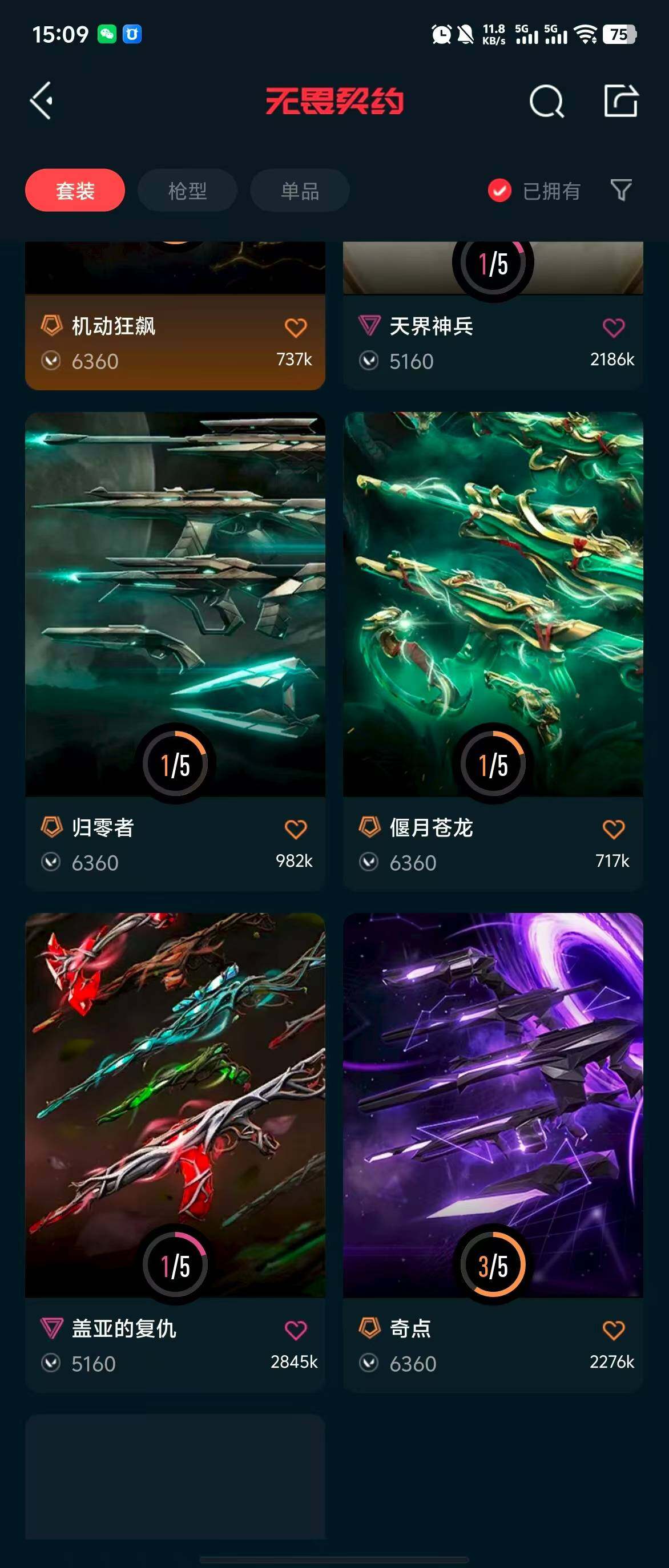
Task: Tap the back arrow icon
Action: 41,100
